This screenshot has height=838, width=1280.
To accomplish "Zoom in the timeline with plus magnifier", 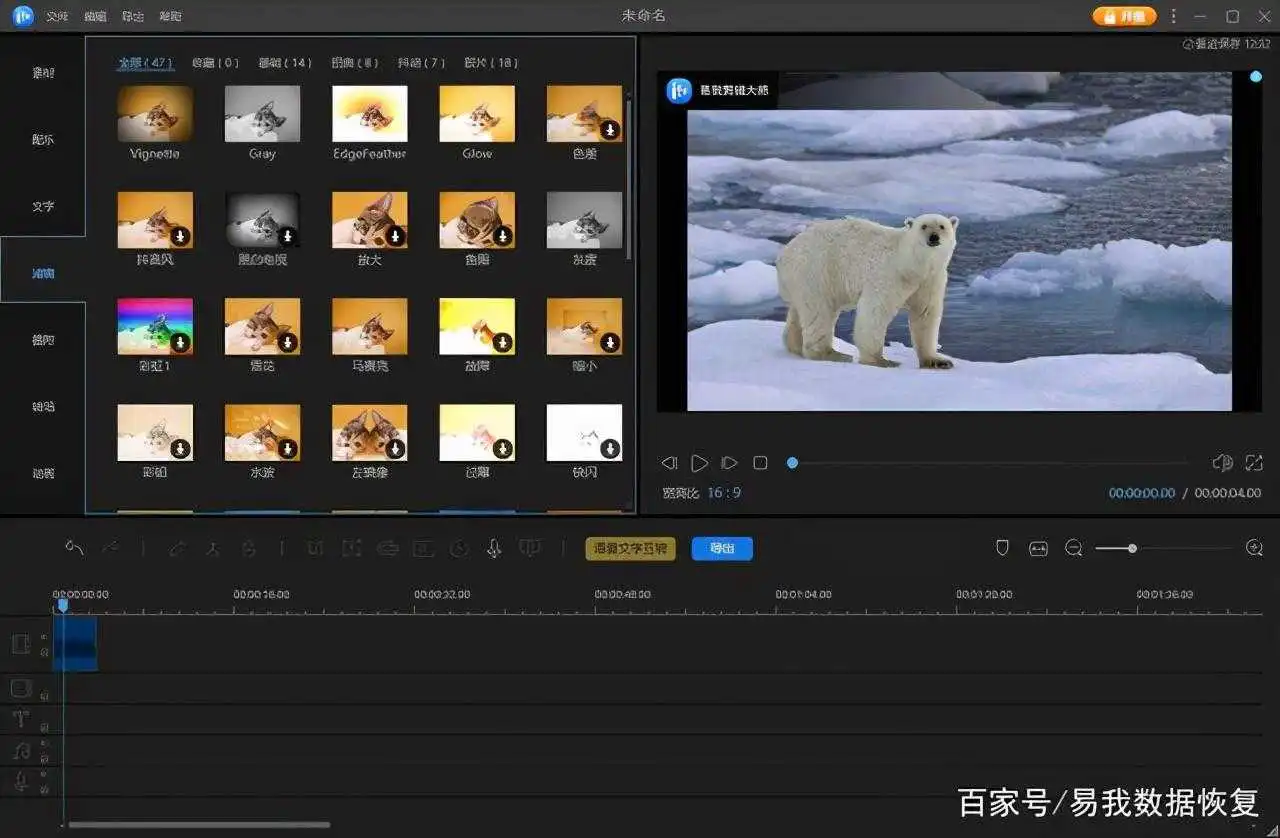I will 1254,548.
